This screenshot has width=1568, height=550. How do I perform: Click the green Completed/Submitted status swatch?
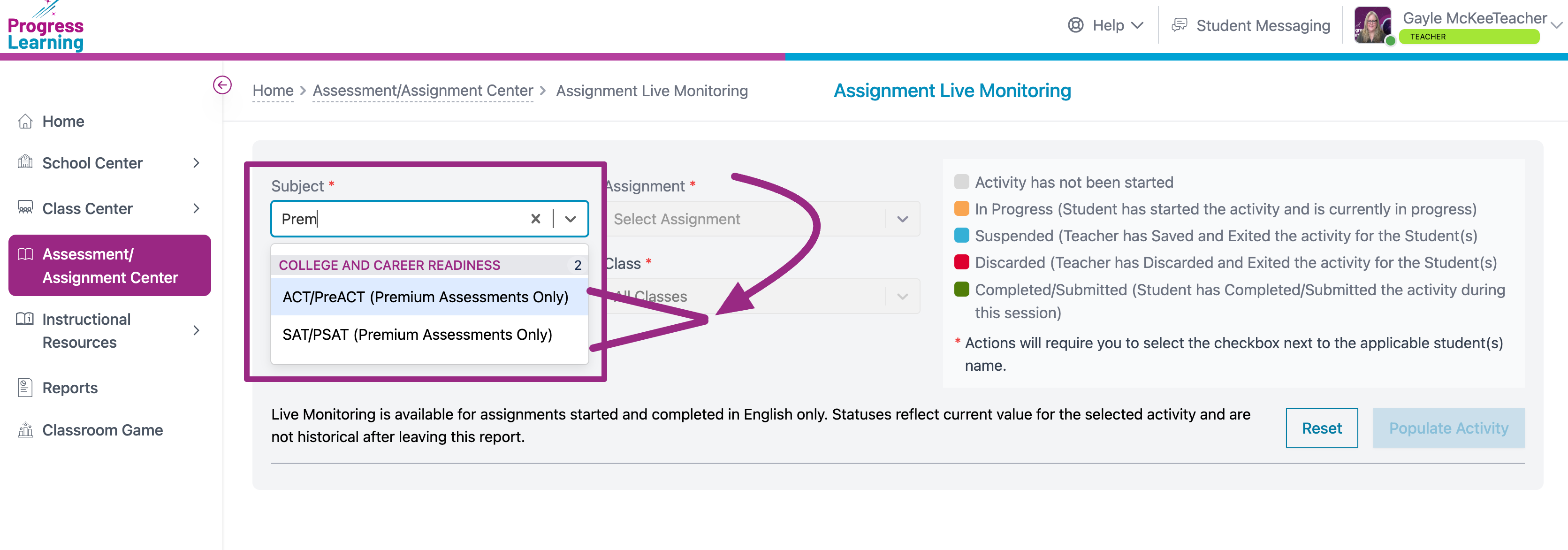tap(962, 289)
